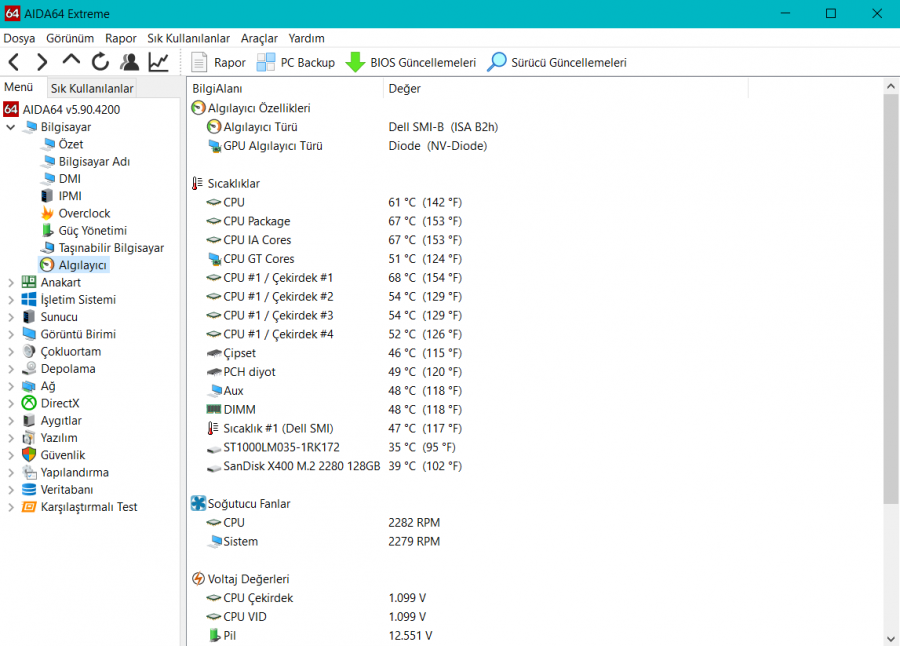Click the Veritabanı database icon
This screenshot has width=900, height=646.
[x=29, y=489]
